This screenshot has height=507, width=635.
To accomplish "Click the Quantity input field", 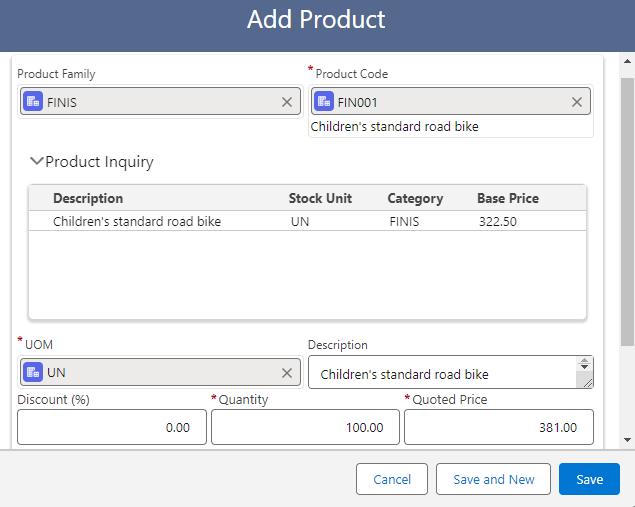I will coord(305,427).
